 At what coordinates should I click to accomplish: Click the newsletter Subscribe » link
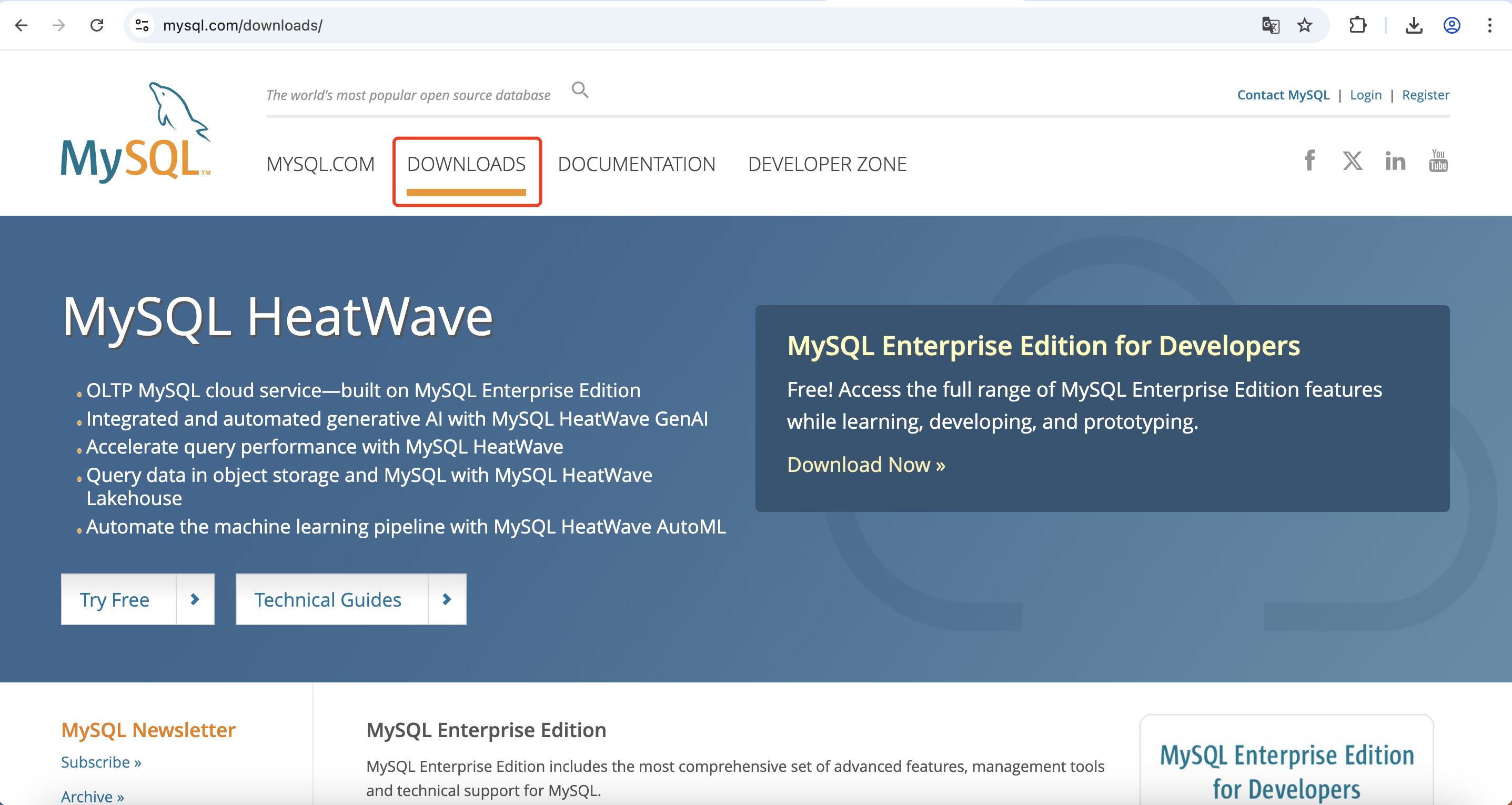[101, 762]
